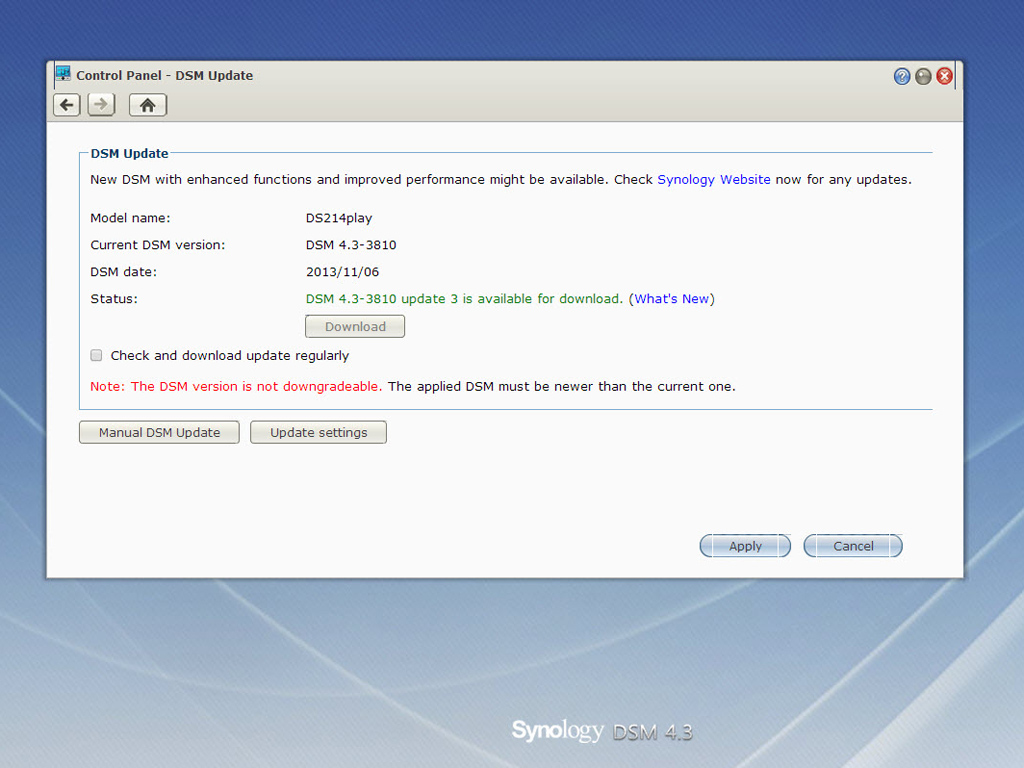Go forward with the right arrow button

click(101, 104)
